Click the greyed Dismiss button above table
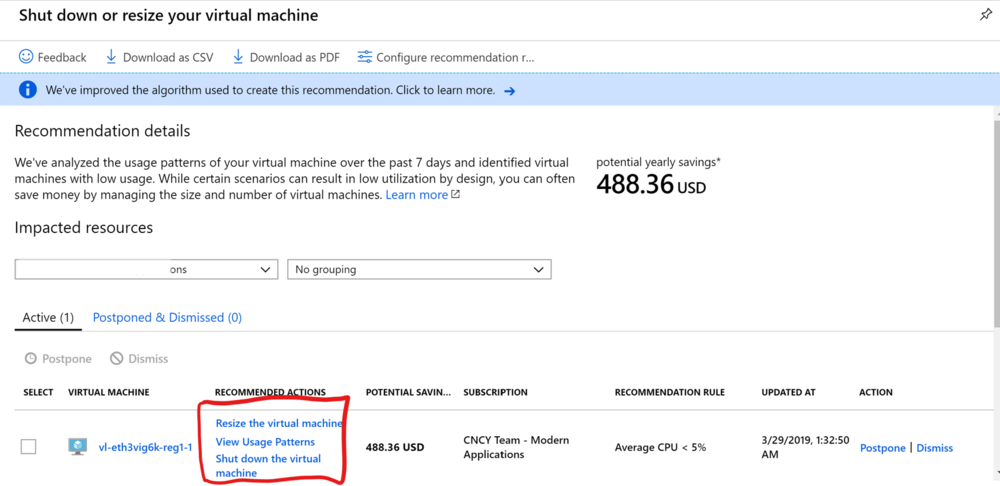The width and height of the screenshot is (1000, 486). tap(139, 358)
